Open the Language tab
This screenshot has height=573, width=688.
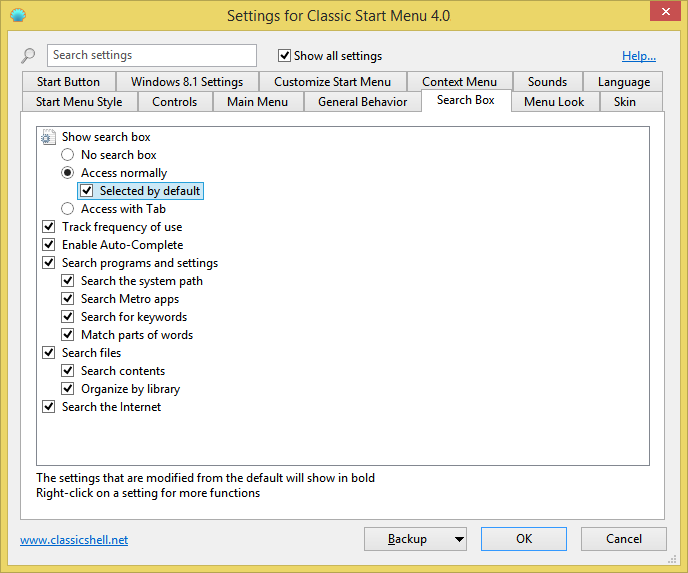(624, 82)
